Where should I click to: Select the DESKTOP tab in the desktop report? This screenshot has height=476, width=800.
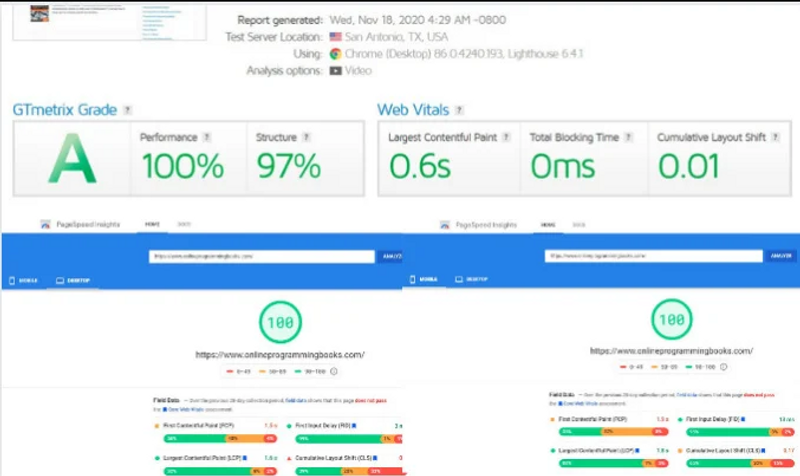coord(73,281)
